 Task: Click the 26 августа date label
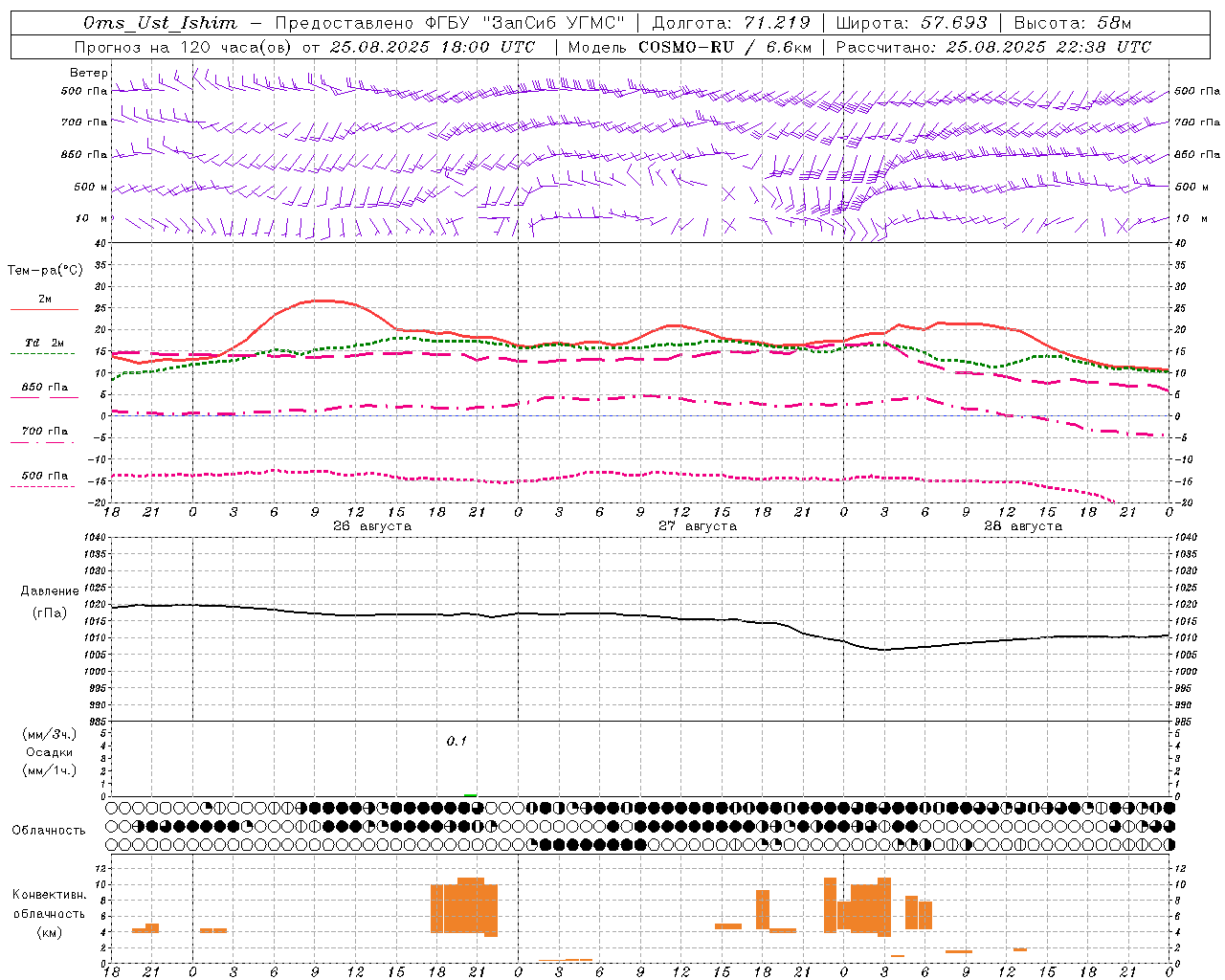(x=372, y=526)
